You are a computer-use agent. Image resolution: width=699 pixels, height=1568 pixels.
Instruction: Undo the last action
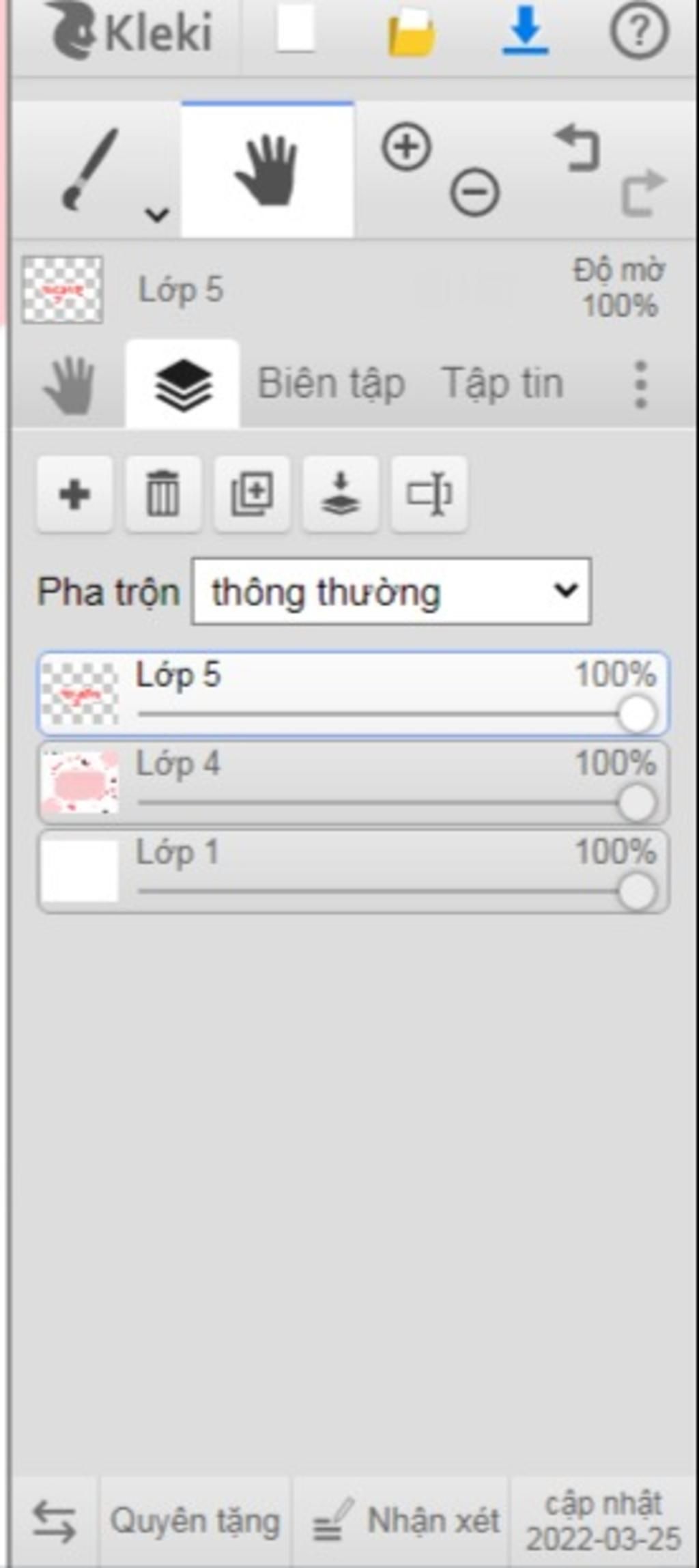[x=577, y=147]
